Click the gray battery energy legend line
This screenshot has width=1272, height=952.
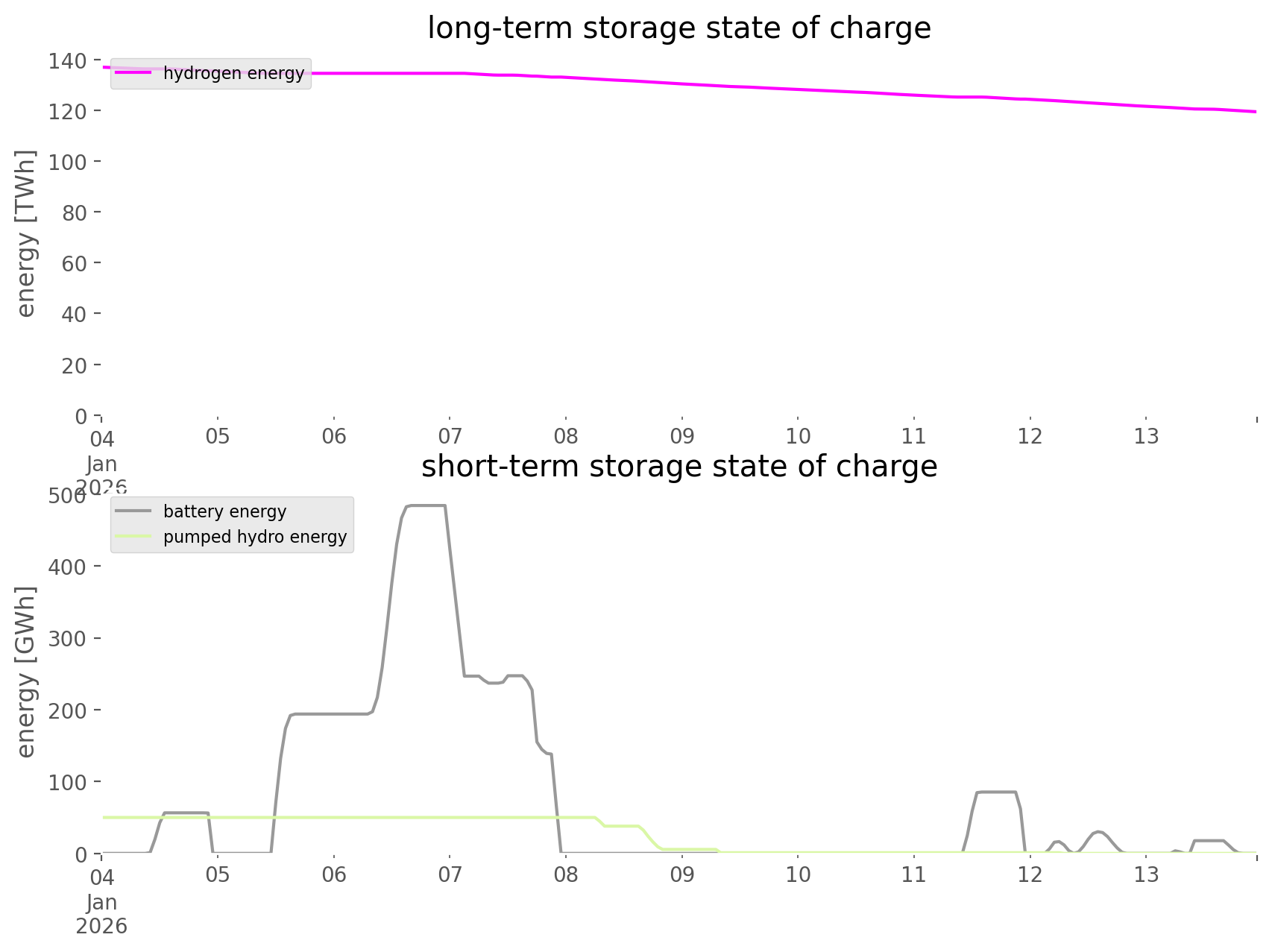133,511
